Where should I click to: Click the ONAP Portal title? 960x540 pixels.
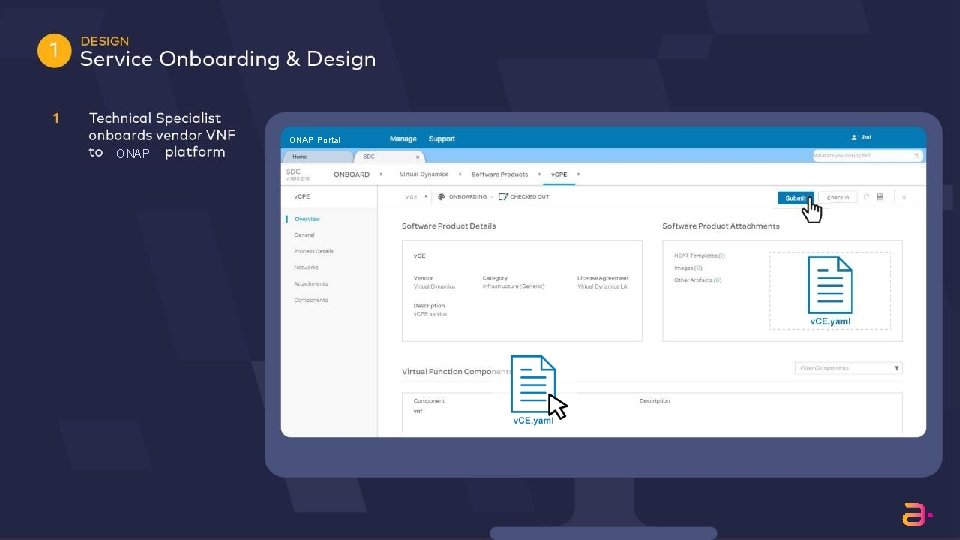coord(315,140)
